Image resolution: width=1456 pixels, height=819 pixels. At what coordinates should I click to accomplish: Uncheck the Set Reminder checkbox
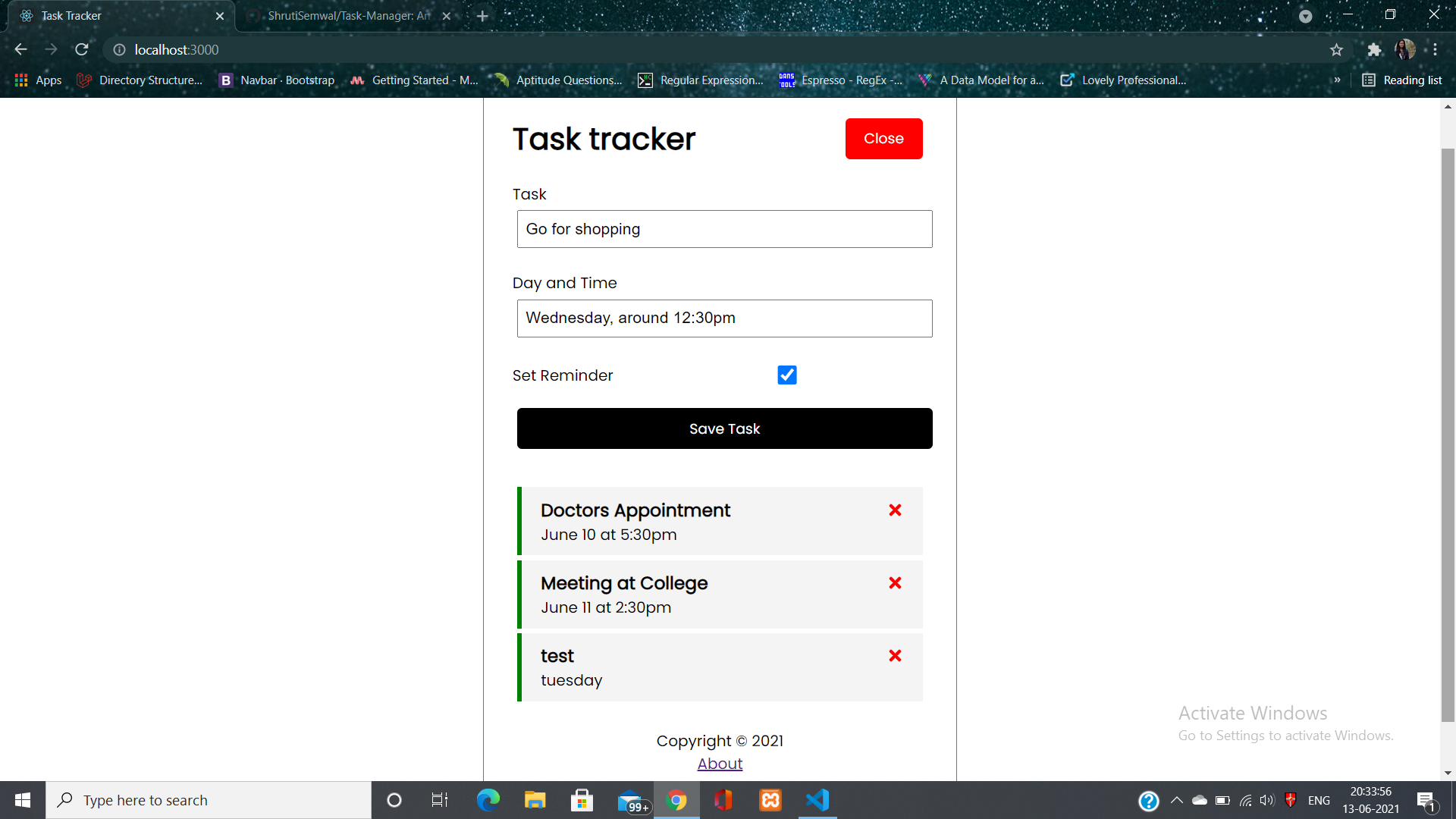click(x=787, y=375)
